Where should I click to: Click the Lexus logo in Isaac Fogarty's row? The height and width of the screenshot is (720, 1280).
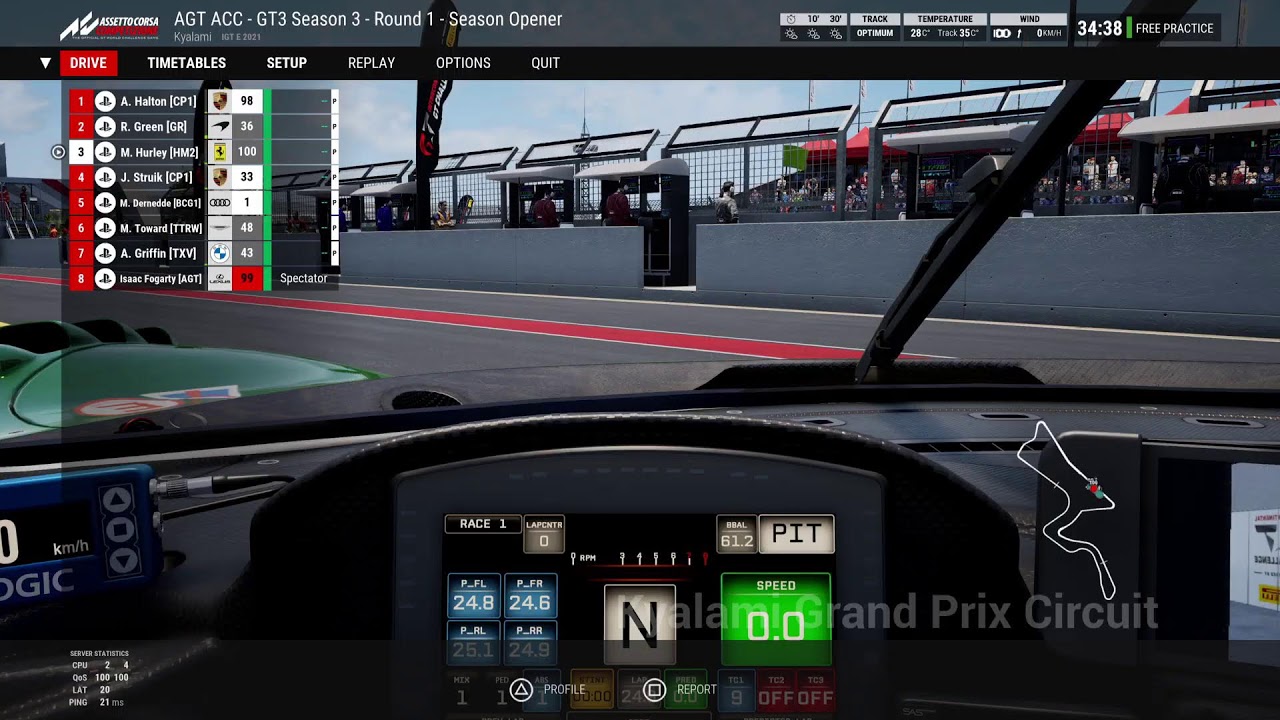coord(220,279)
